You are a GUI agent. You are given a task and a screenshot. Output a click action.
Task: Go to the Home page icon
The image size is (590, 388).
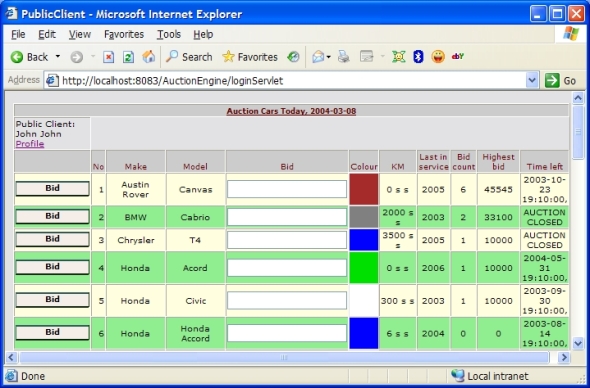(x=149, y=57)
